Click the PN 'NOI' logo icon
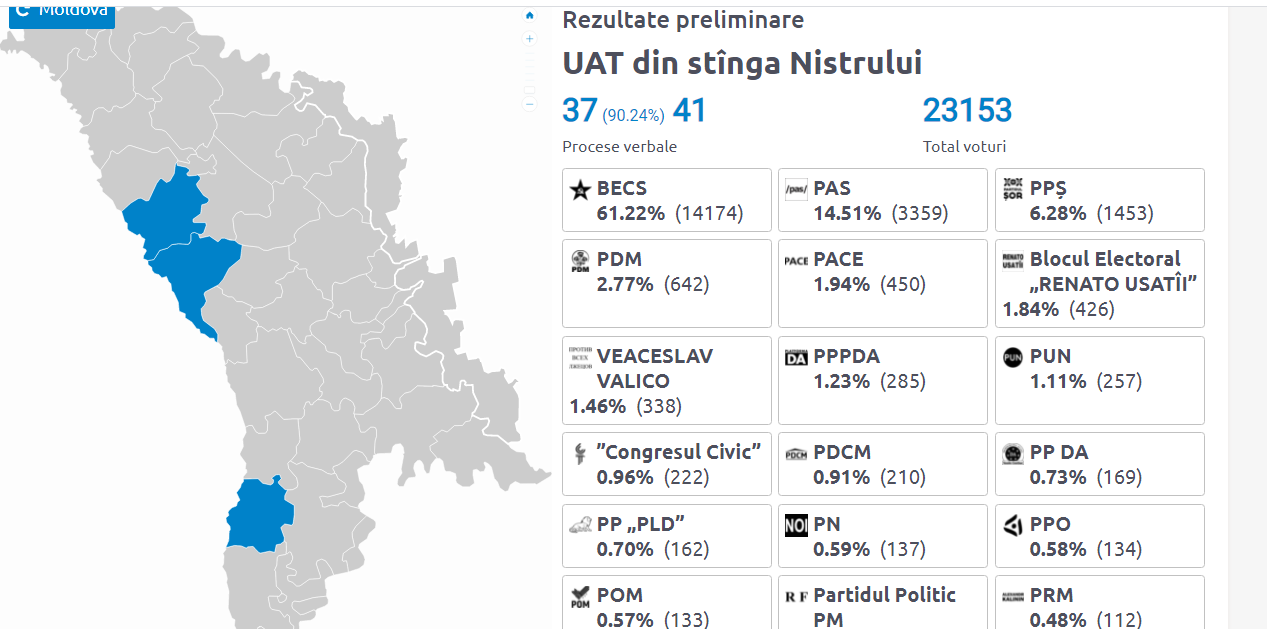 click(796, 525)
